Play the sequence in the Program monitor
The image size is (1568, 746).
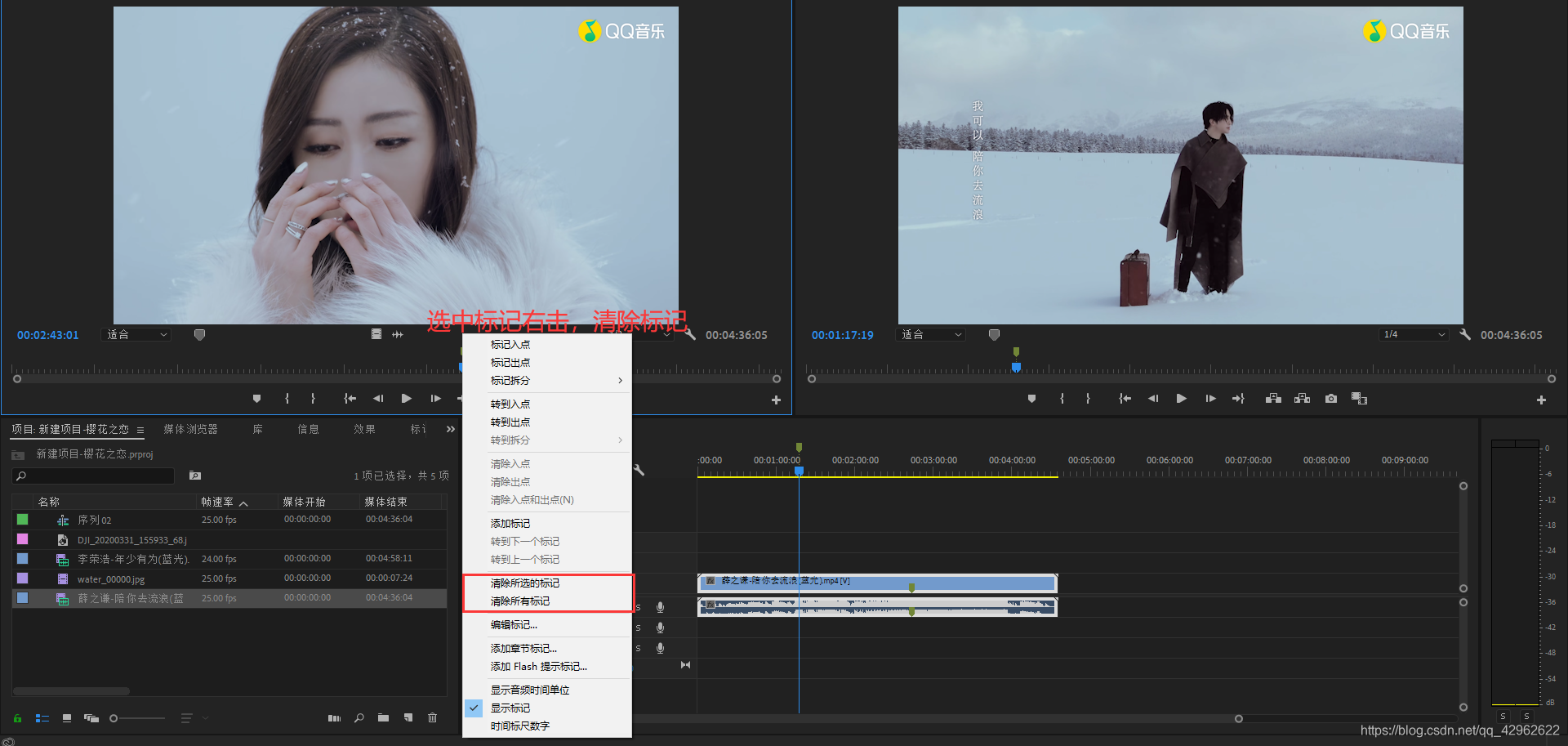[x=1181, y=399]
